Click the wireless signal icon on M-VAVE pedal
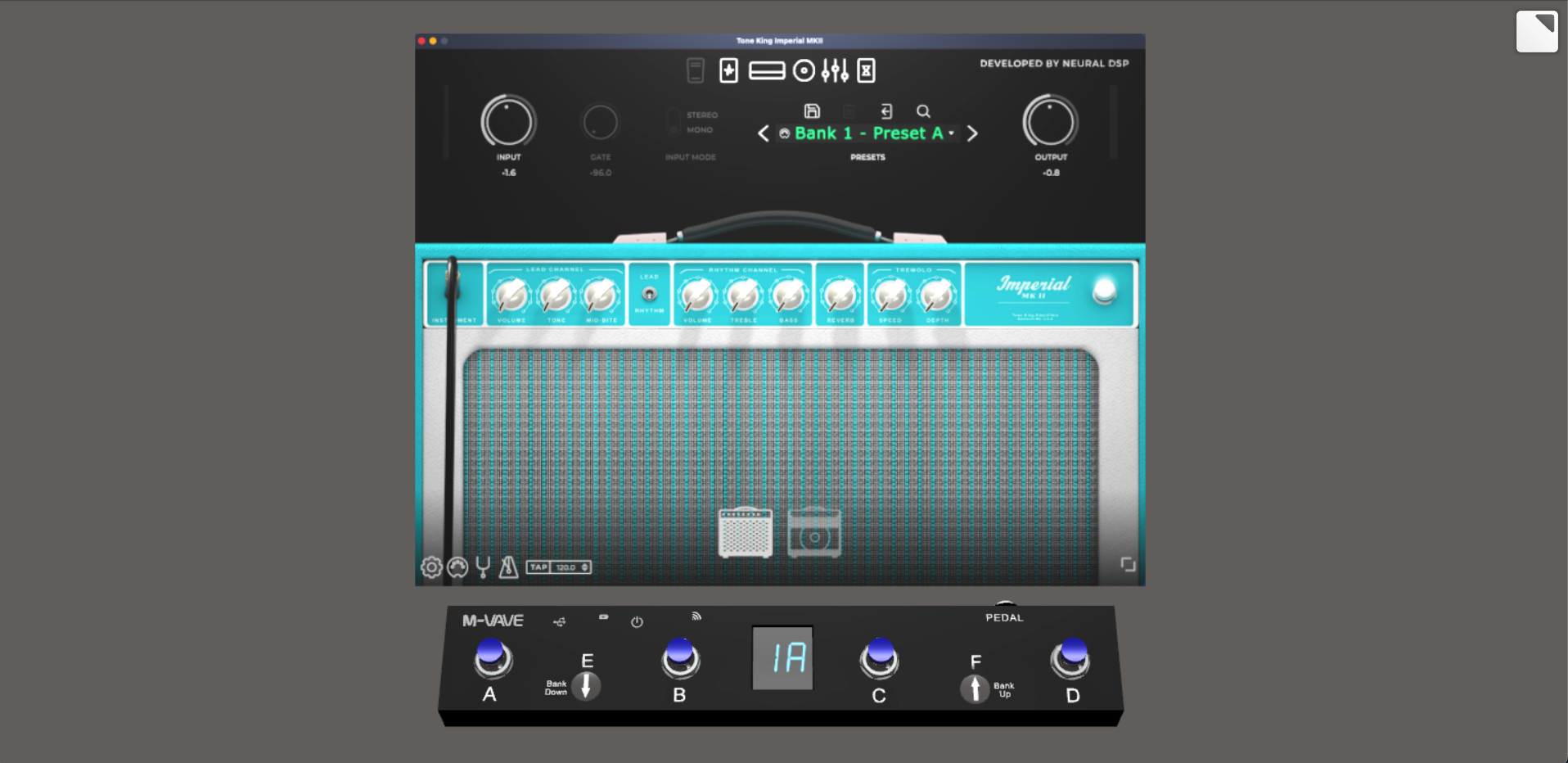 tap(696, 616)
